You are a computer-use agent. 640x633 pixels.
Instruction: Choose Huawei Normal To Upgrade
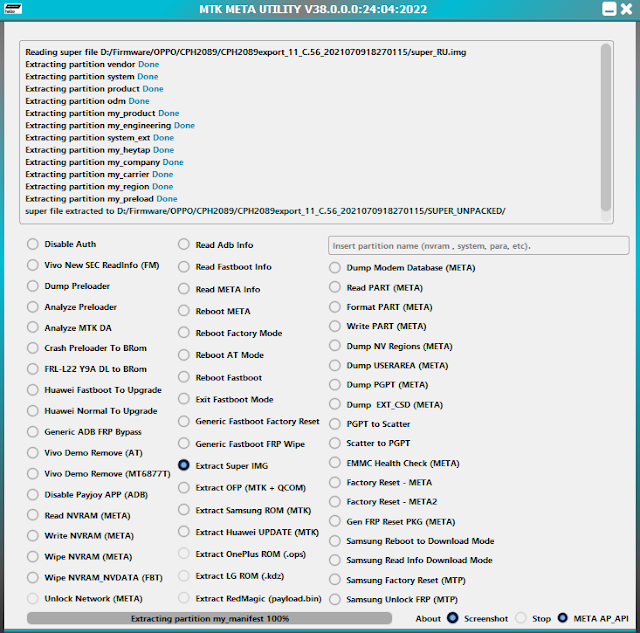click(33, 411)
